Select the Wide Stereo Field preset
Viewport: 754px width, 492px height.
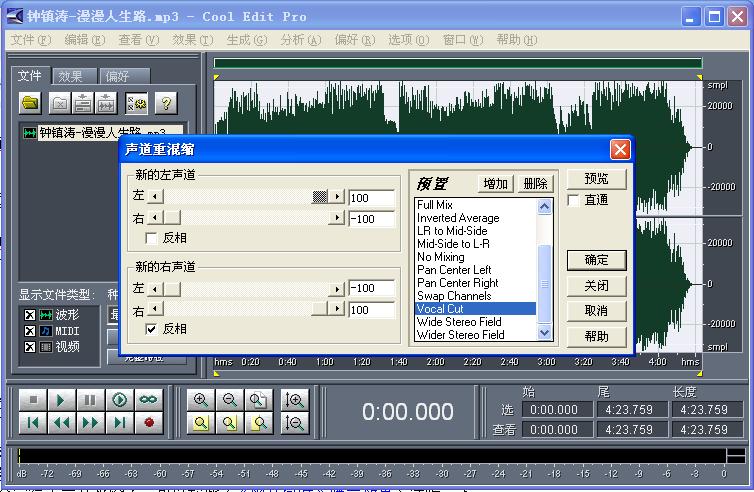[475, 322]
